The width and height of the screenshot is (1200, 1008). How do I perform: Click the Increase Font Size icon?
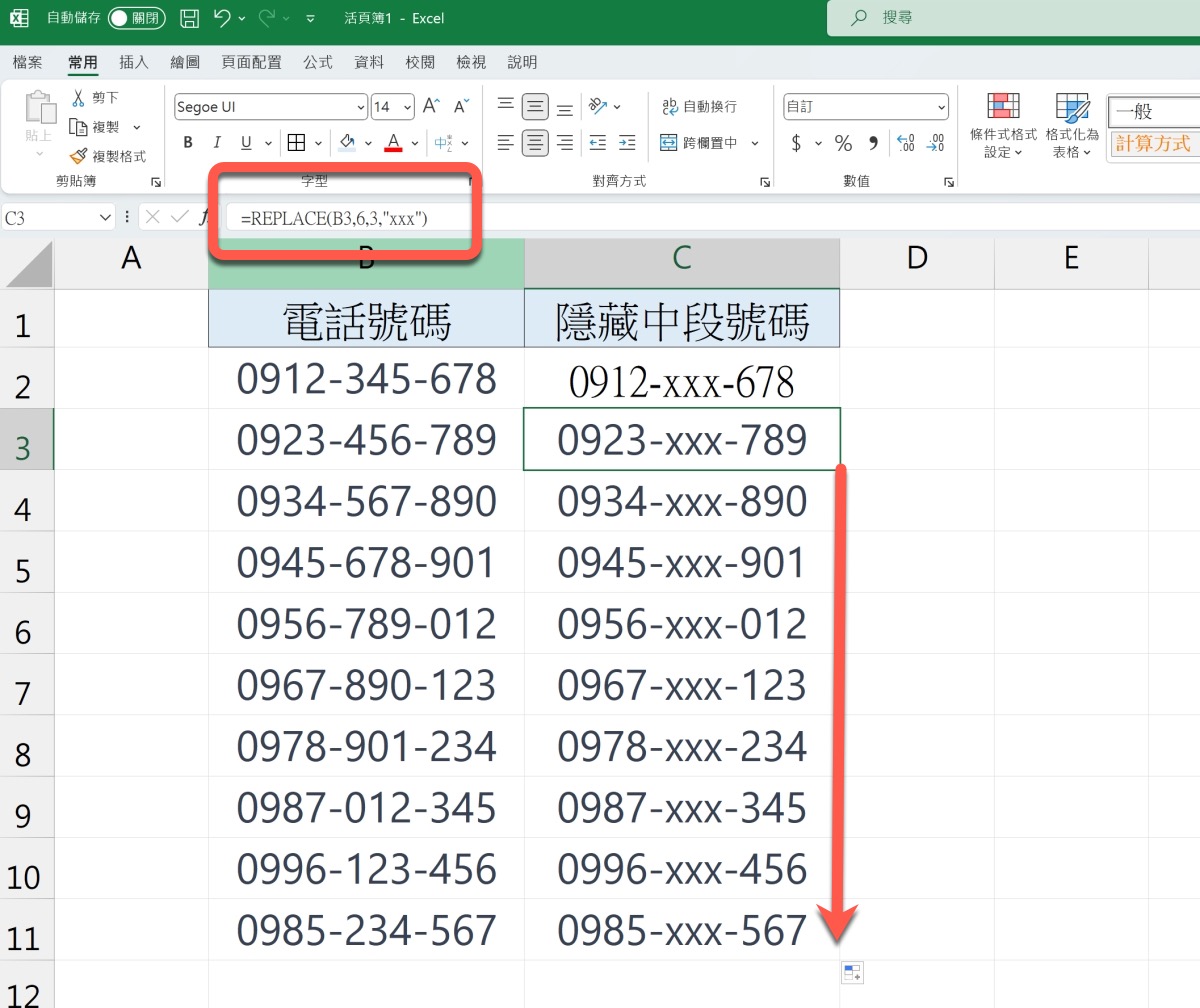431,106
